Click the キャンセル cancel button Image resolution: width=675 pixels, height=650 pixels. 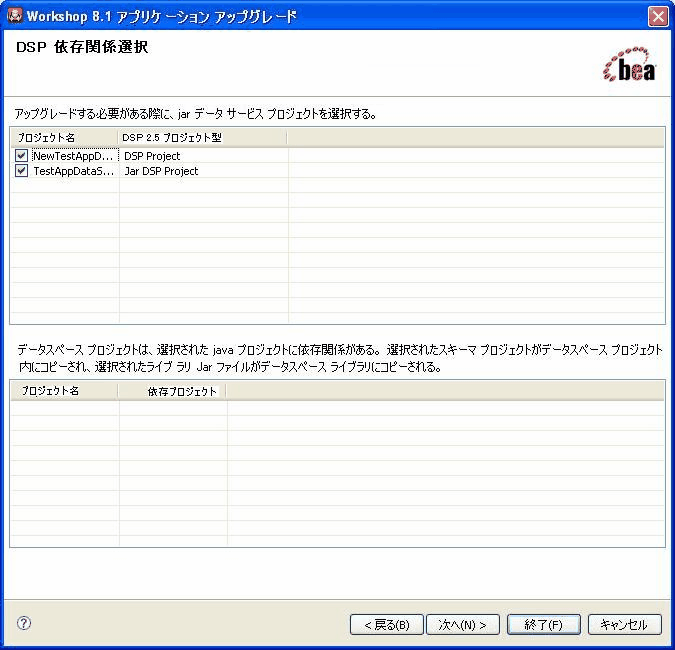(624, 625)
